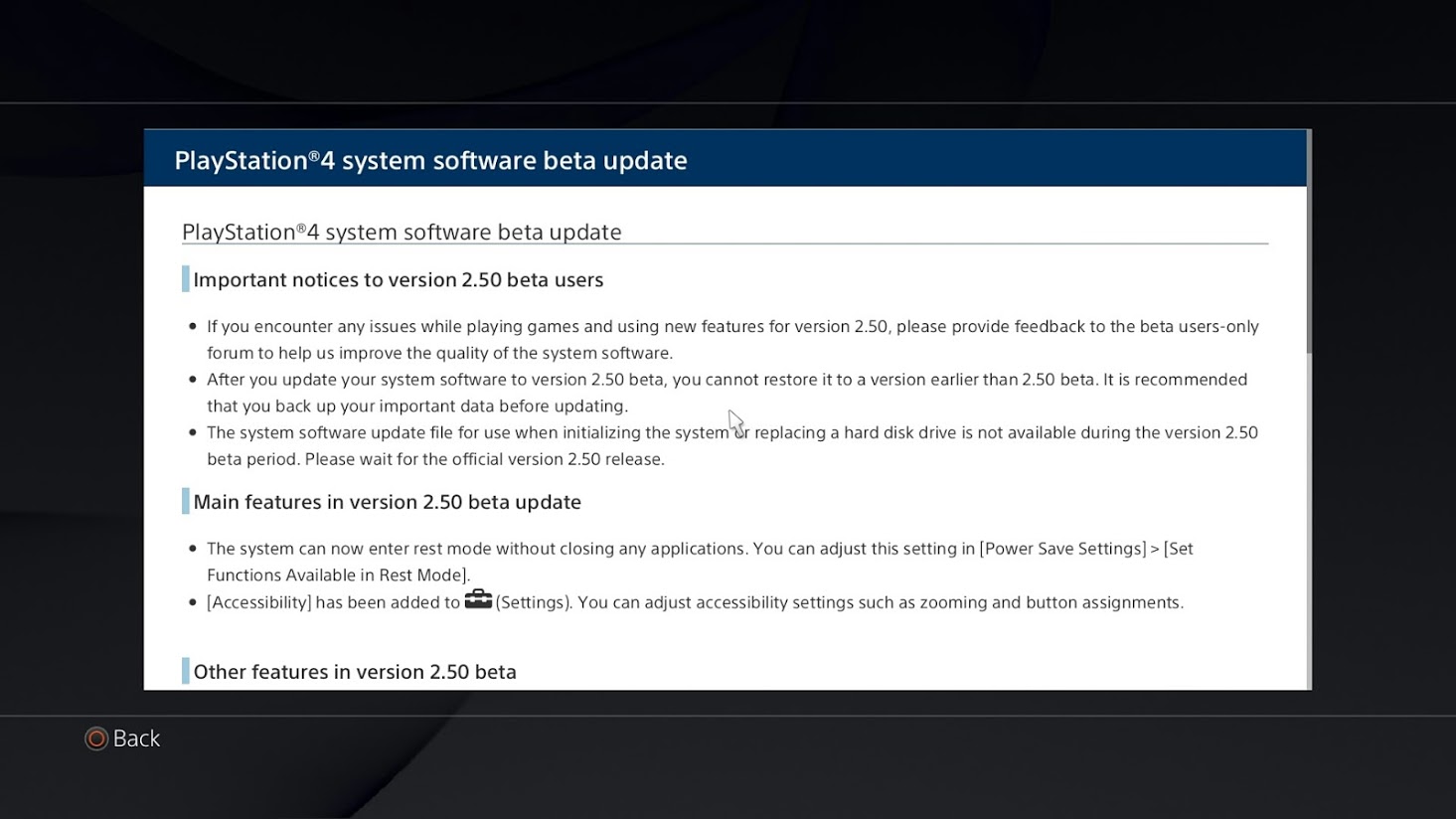
Task: Click 'that you back up your important data' line
Action: pyautogui.click(x=417, y=406)
